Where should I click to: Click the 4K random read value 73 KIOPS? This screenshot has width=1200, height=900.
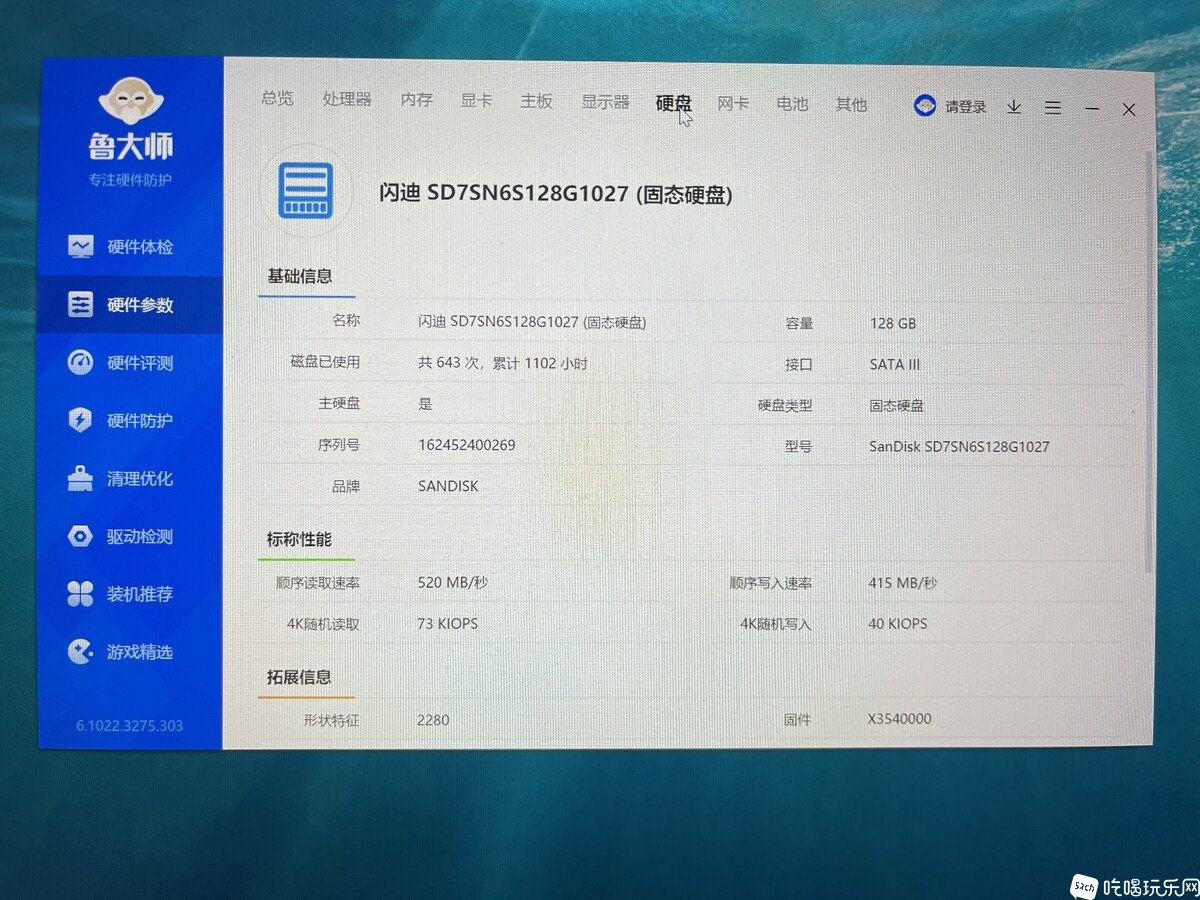tap(448, 623)
